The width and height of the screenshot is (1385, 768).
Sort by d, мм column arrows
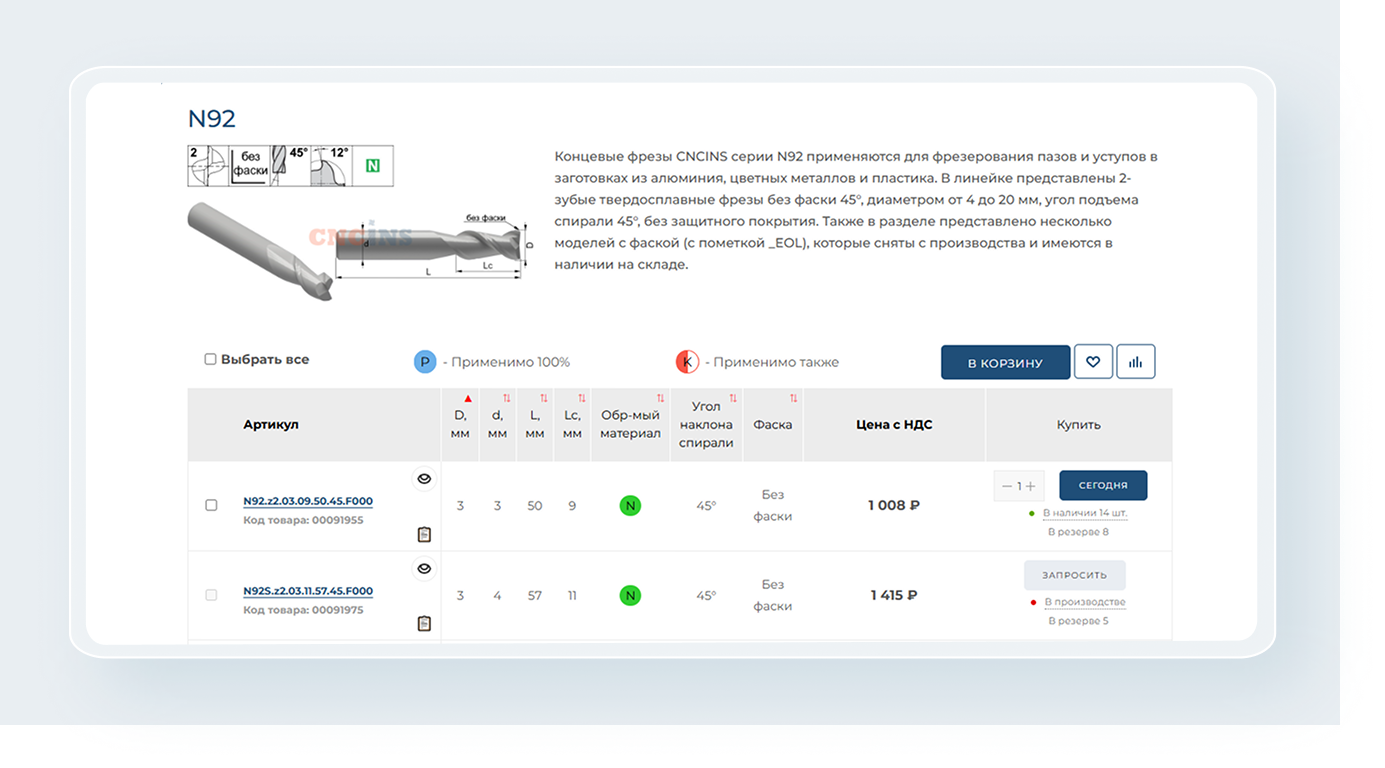tap(506, 398)
